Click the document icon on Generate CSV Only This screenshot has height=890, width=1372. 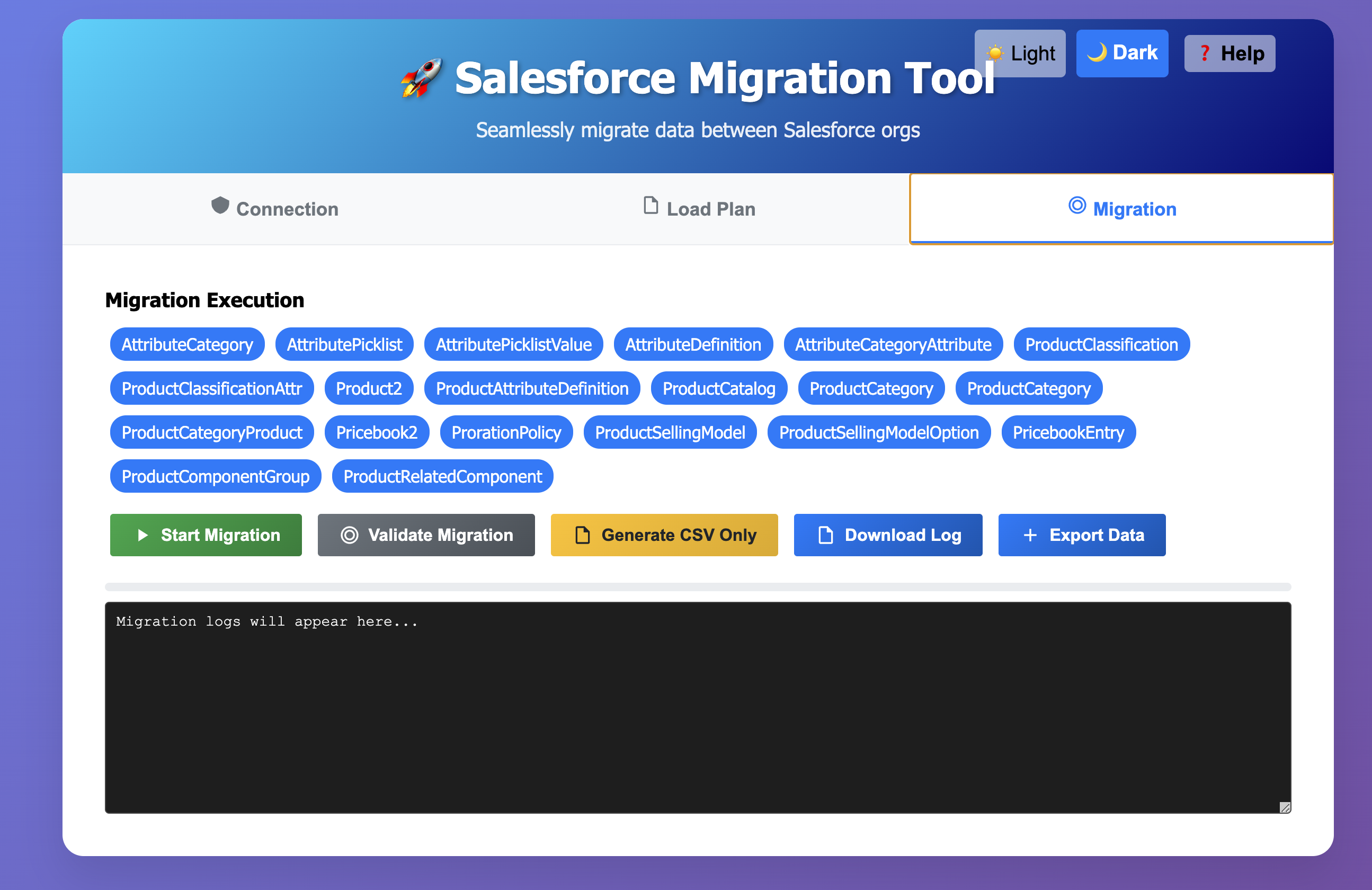click(x=582, y=535)
